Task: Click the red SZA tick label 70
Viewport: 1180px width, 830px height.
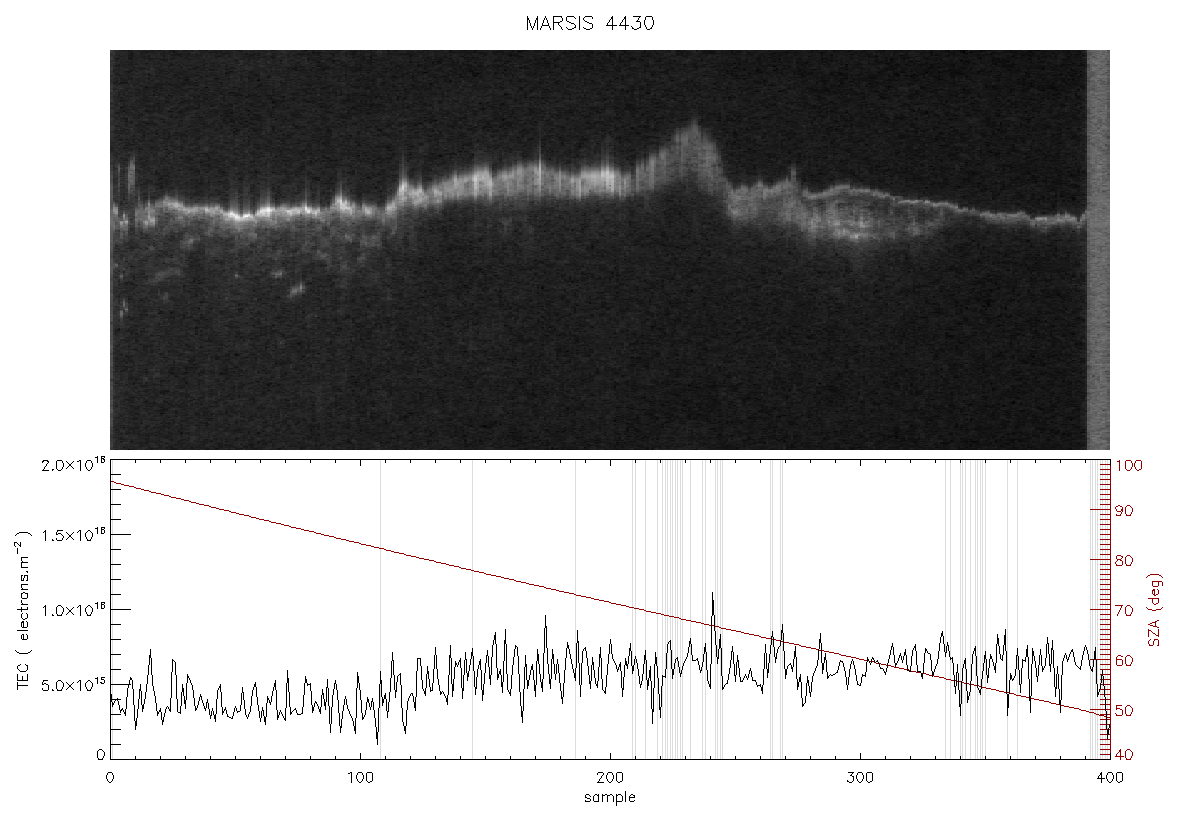Action: point(1124,610)
